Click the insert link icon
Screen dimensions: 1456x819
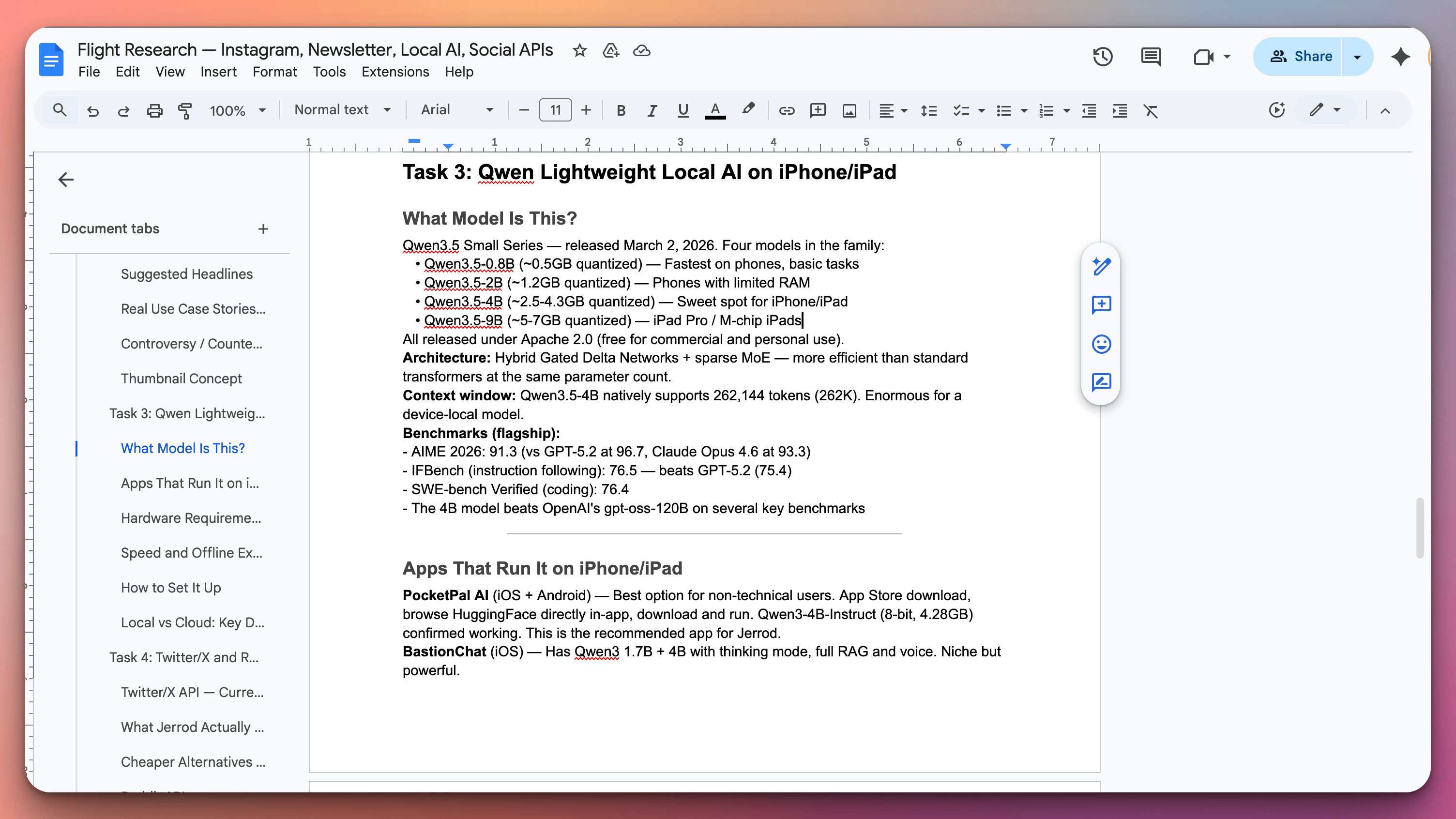click(786, 110)
